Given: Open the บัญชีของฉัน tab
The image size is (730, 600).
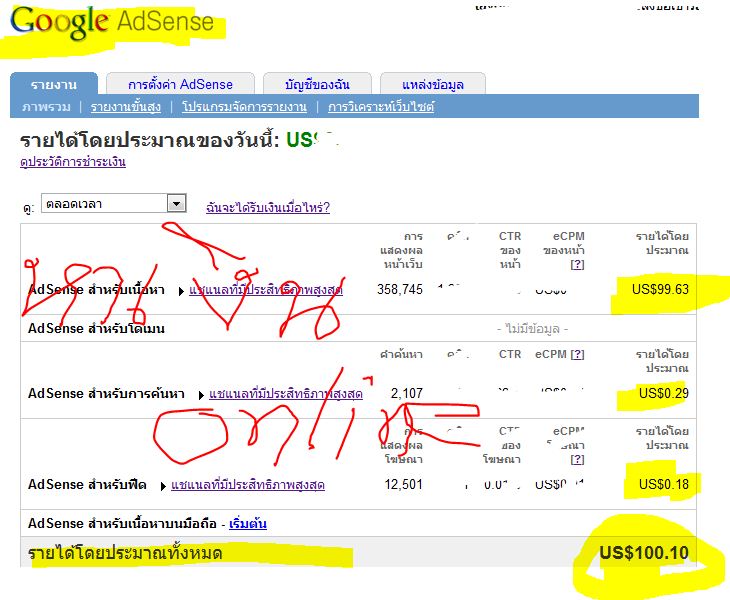Looking at the screenshot, I should coord(317,85).
